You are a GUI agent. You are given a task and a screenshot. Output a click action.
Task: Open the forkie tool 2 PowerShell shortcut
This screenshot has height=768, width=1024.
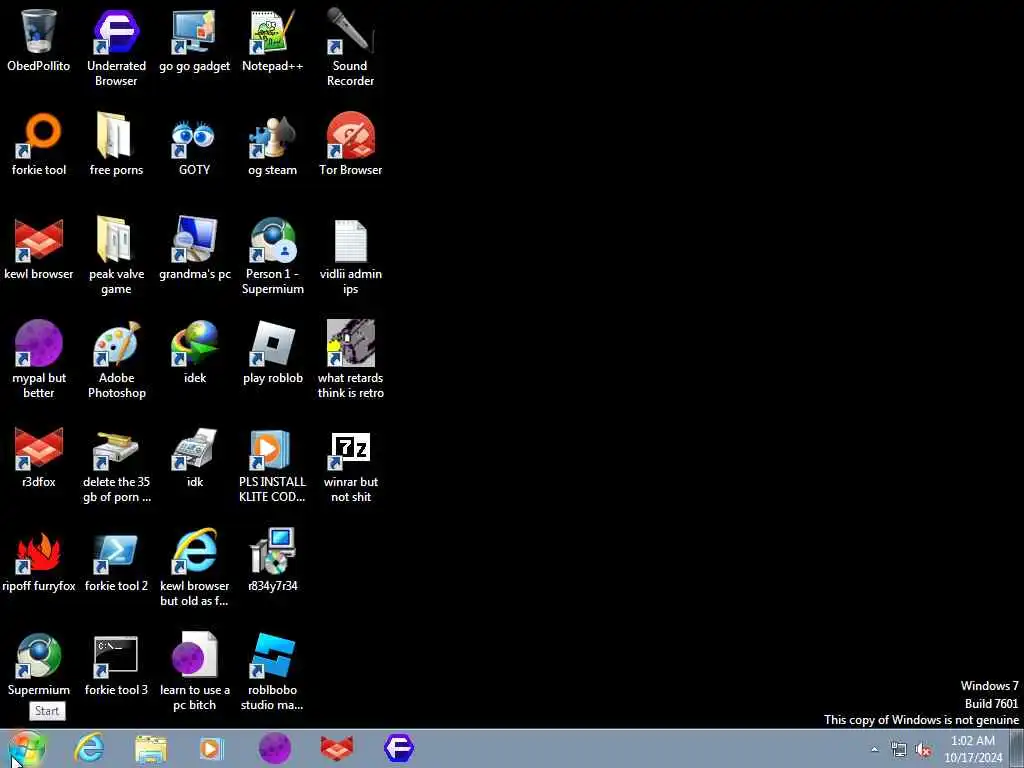[116, 560]
